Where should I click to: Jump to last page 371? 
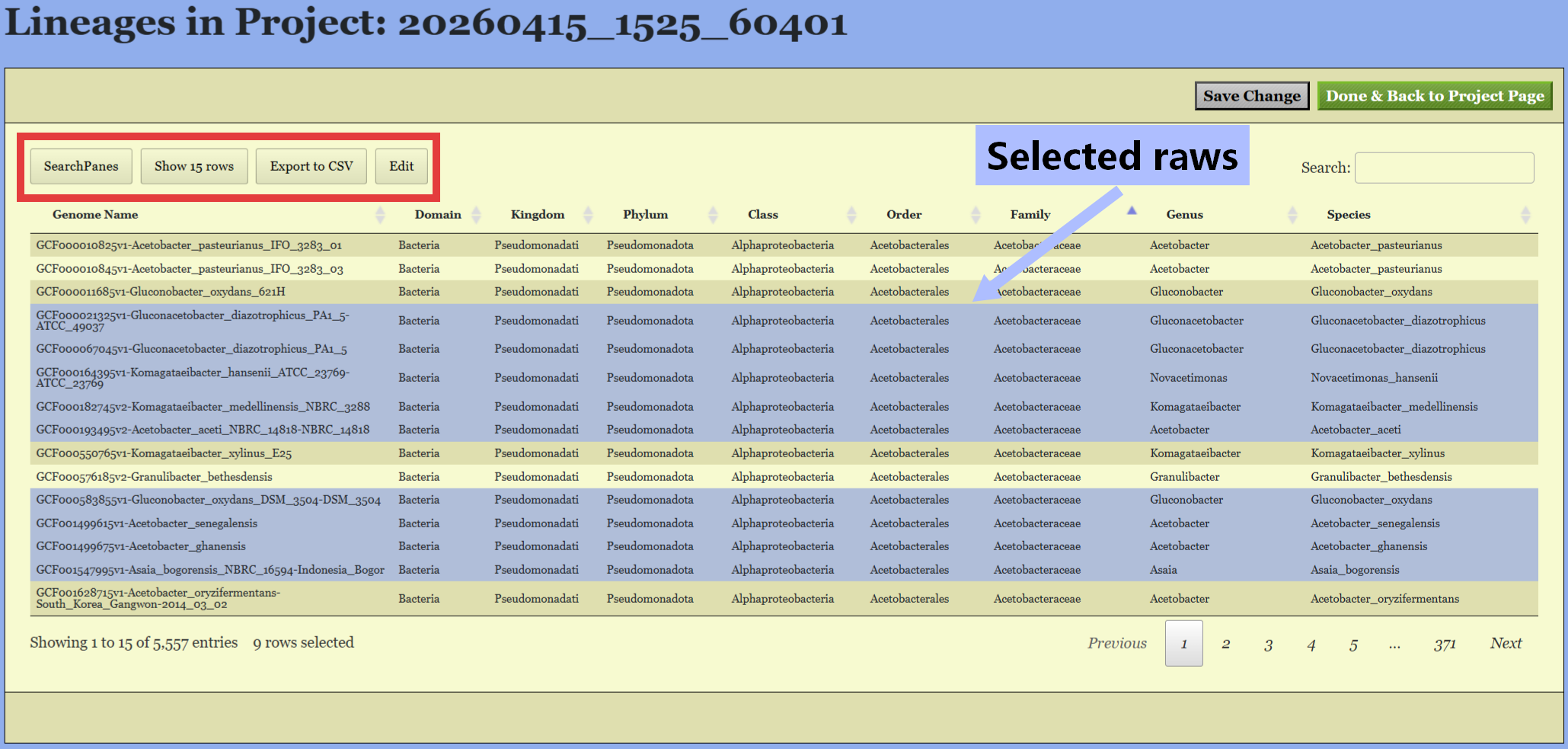point(1444,644)
